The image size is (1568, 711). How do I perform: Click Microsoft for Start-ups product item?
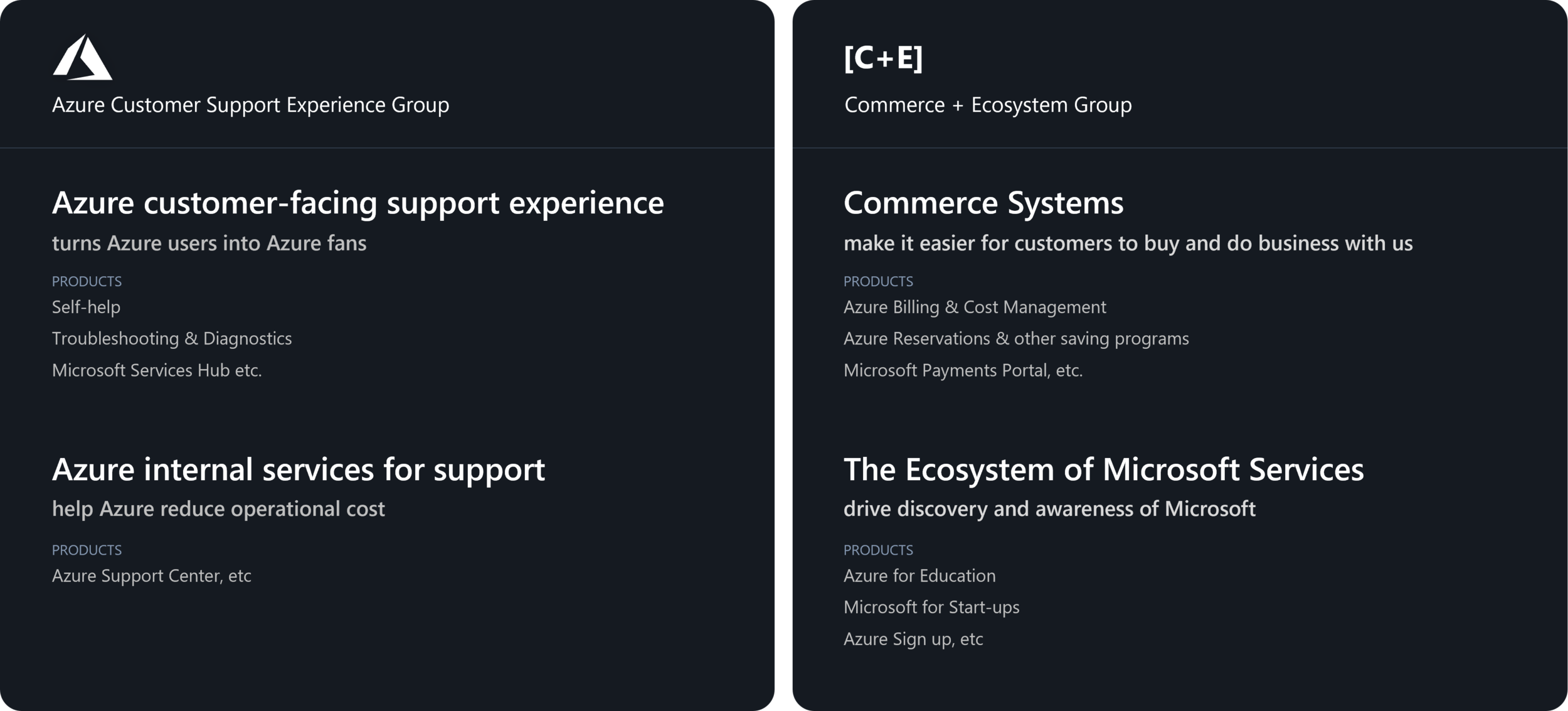coord(931,607)
